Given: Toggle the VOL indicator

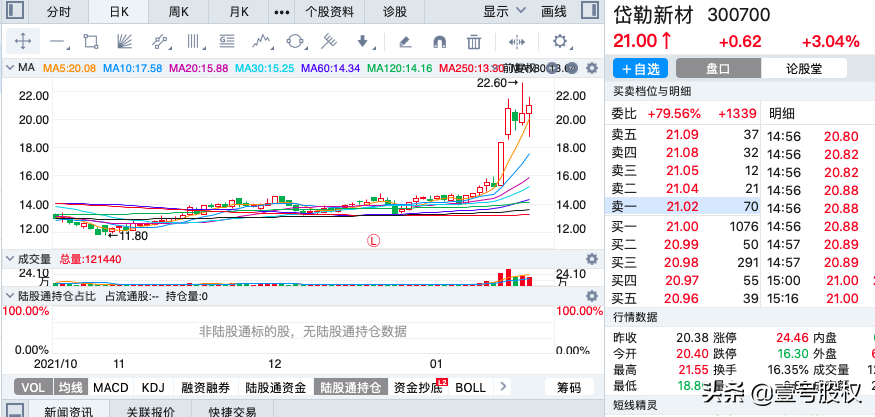Looking at the screenshot, I should click(x=33, y=387).
